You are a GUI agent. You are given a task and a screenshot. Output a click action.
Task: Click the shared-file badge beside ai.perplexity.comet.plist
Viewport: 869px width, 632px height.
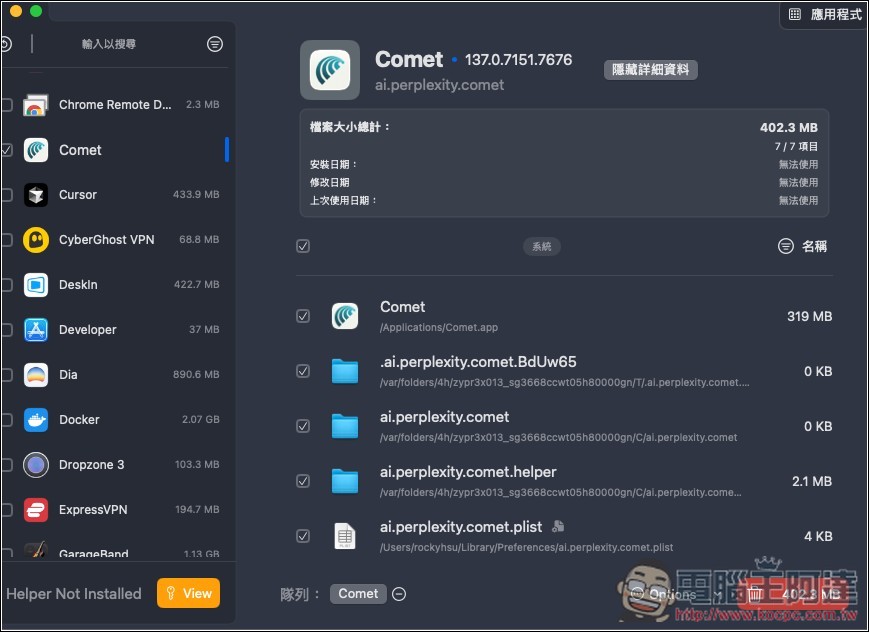coord(558,527)
